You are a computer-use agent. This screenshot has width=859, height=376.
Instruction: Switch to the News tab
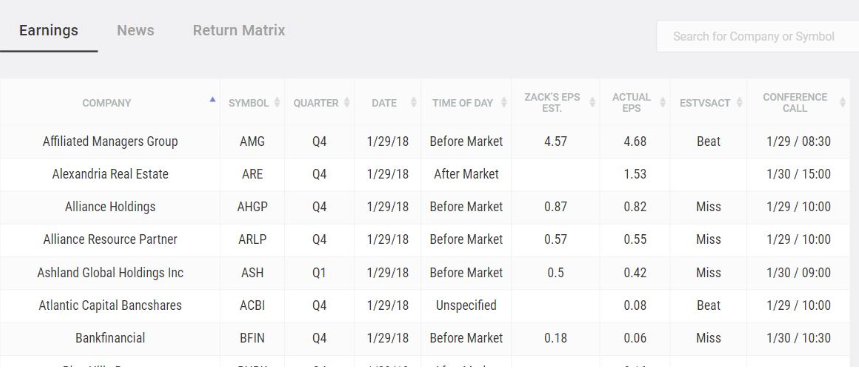135,30
